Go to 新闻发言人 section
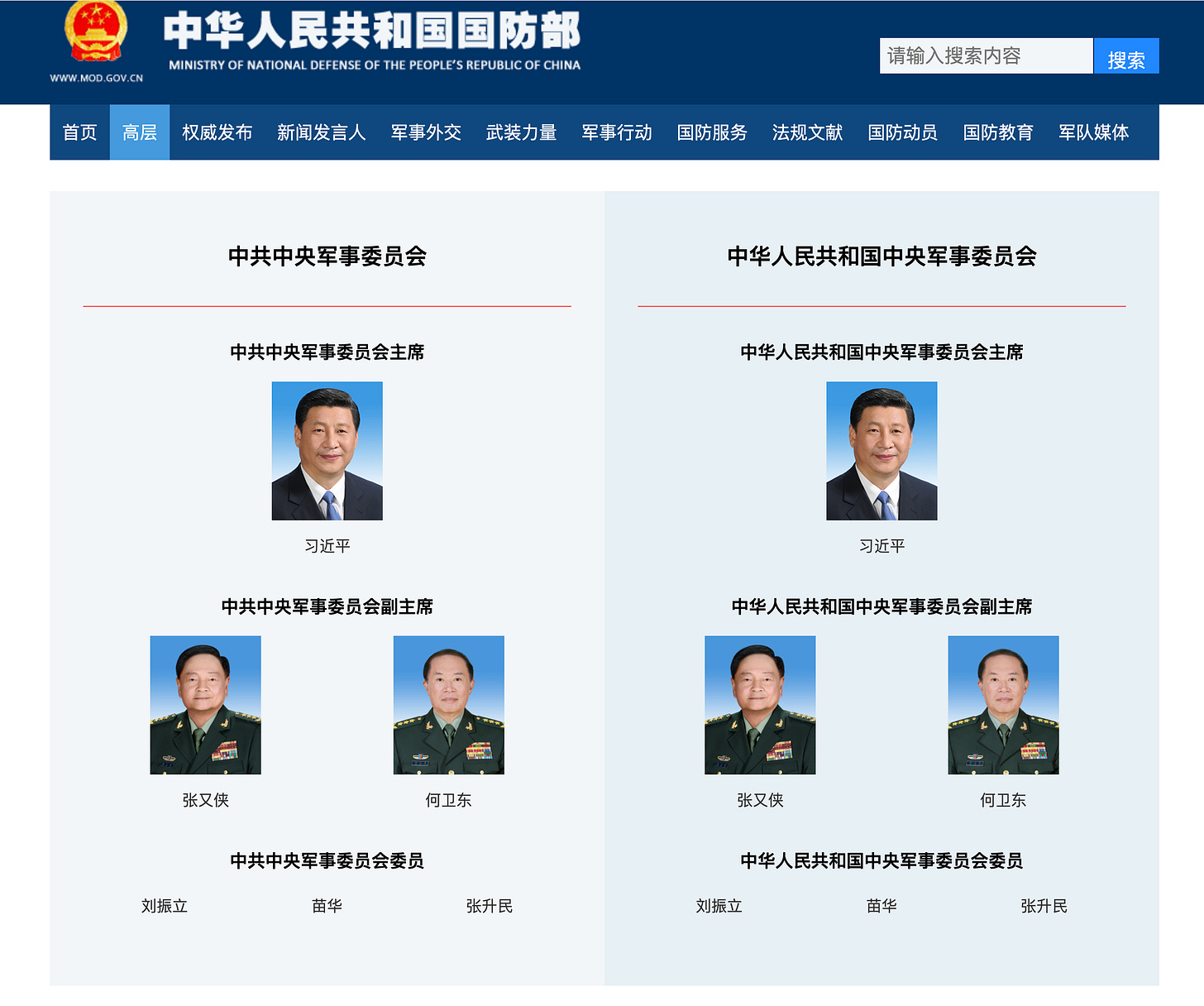This screenshot has height=1006, width=1204. click(322, 132)
